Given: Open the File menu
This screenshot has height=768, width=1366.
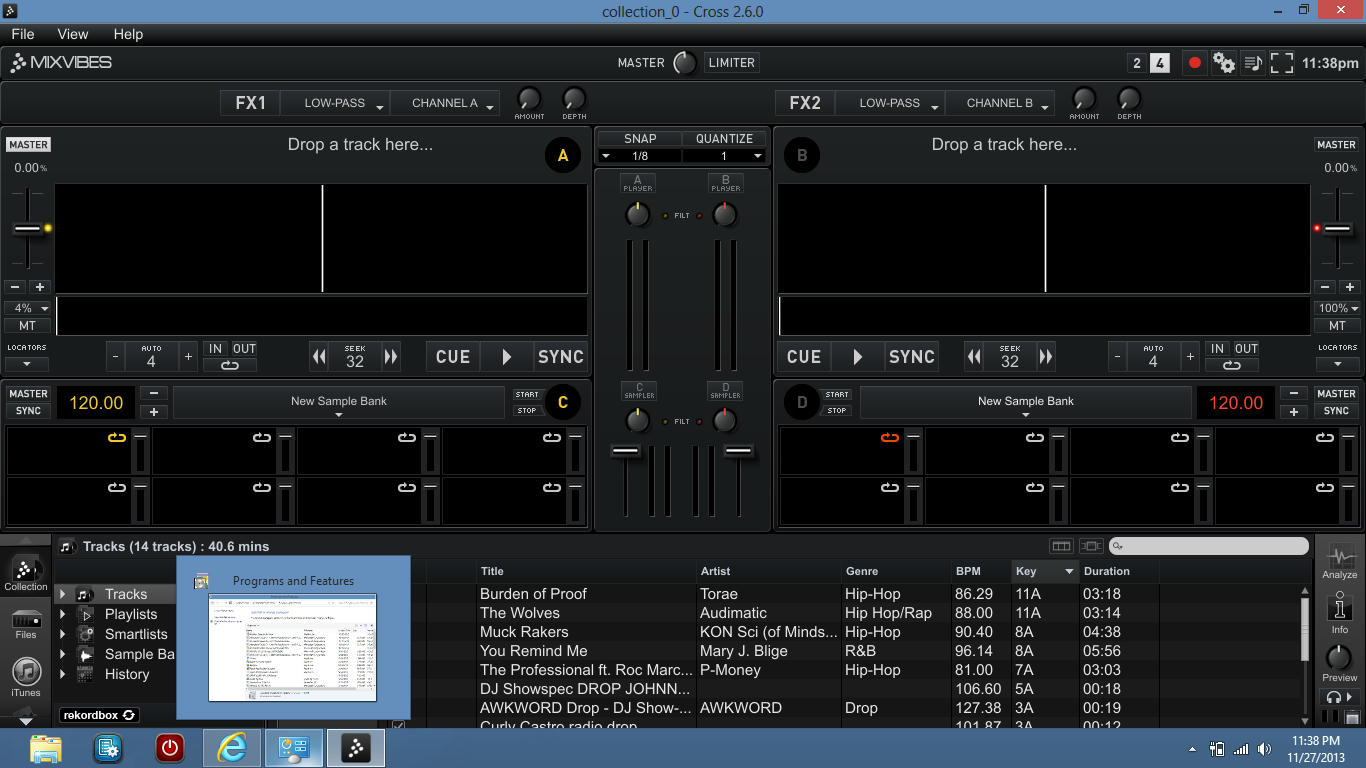Looking at the screenshot, I should [22, 34].
